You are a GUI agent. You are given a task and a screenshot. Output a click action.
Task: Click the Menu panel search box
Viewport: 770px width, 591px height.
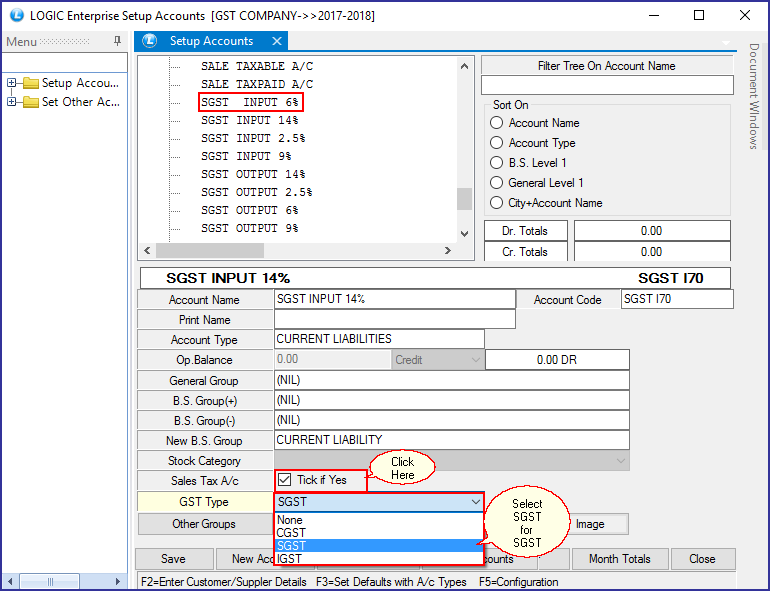pyautogui.click(x=64, y=63)
